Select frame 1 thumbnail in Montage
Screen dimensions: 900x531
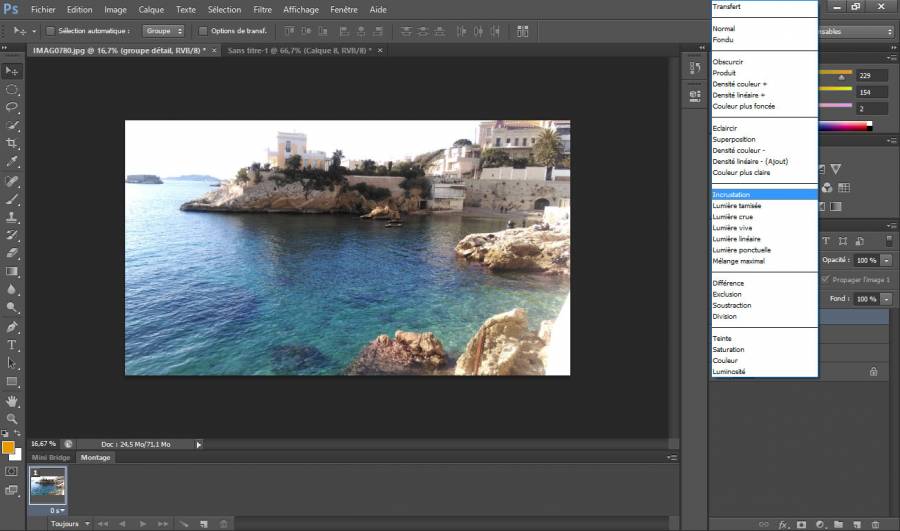[47, 487]
